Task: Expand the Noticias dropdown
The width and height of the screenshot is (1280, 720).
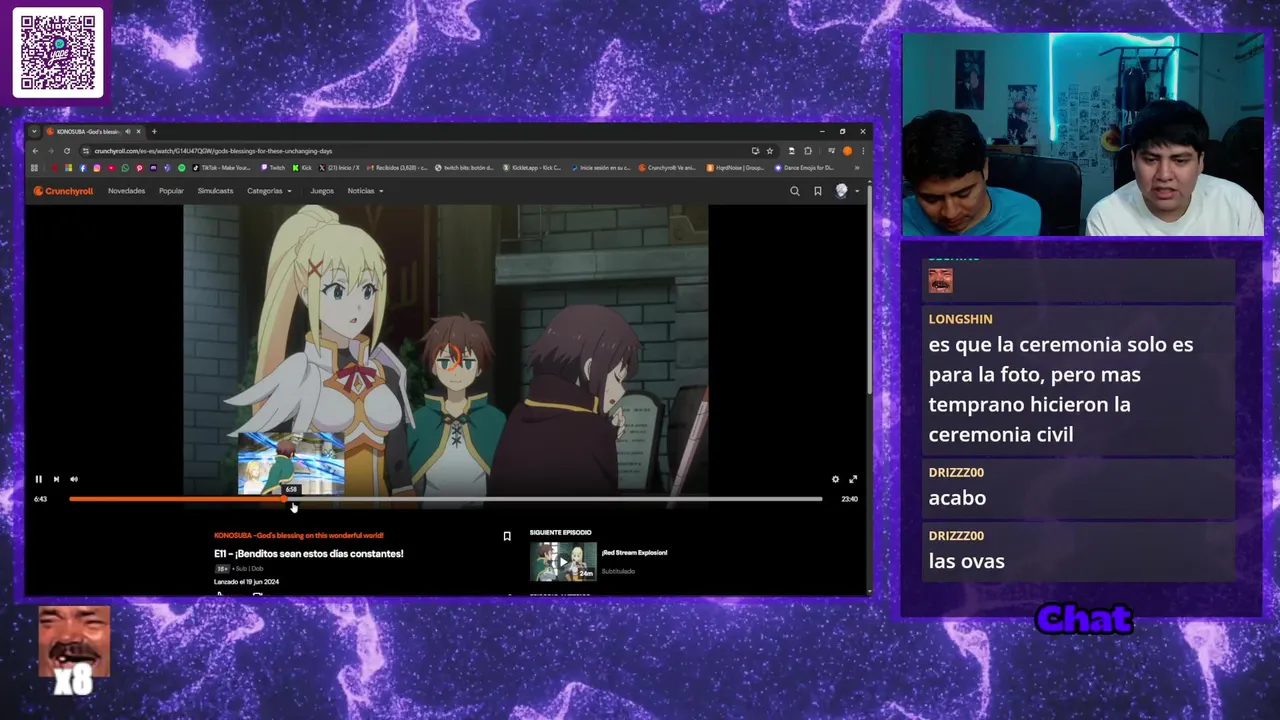Action: (x=365, y=191)
